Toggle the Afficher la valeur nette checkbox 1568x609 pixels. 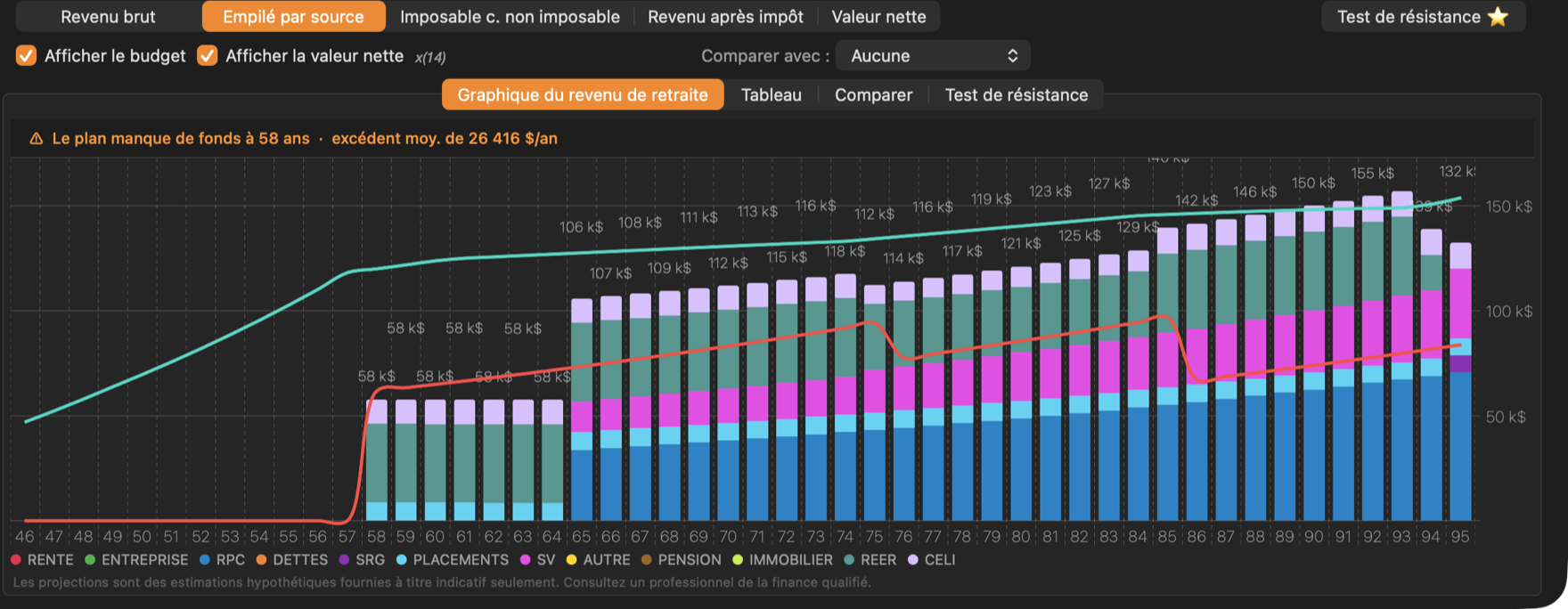208,56
